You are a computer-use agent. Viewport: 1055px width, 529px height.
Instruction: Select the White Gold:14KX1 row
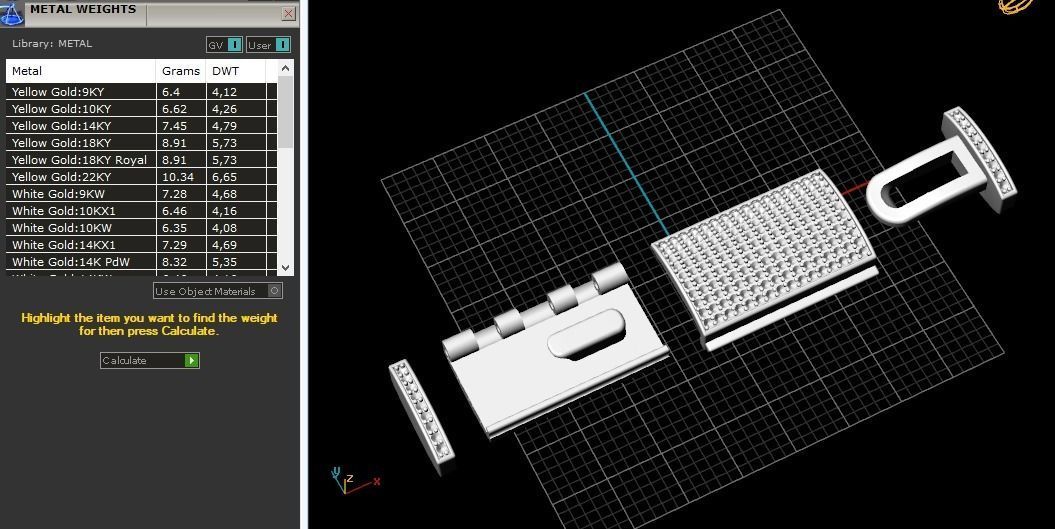point(141,245)
